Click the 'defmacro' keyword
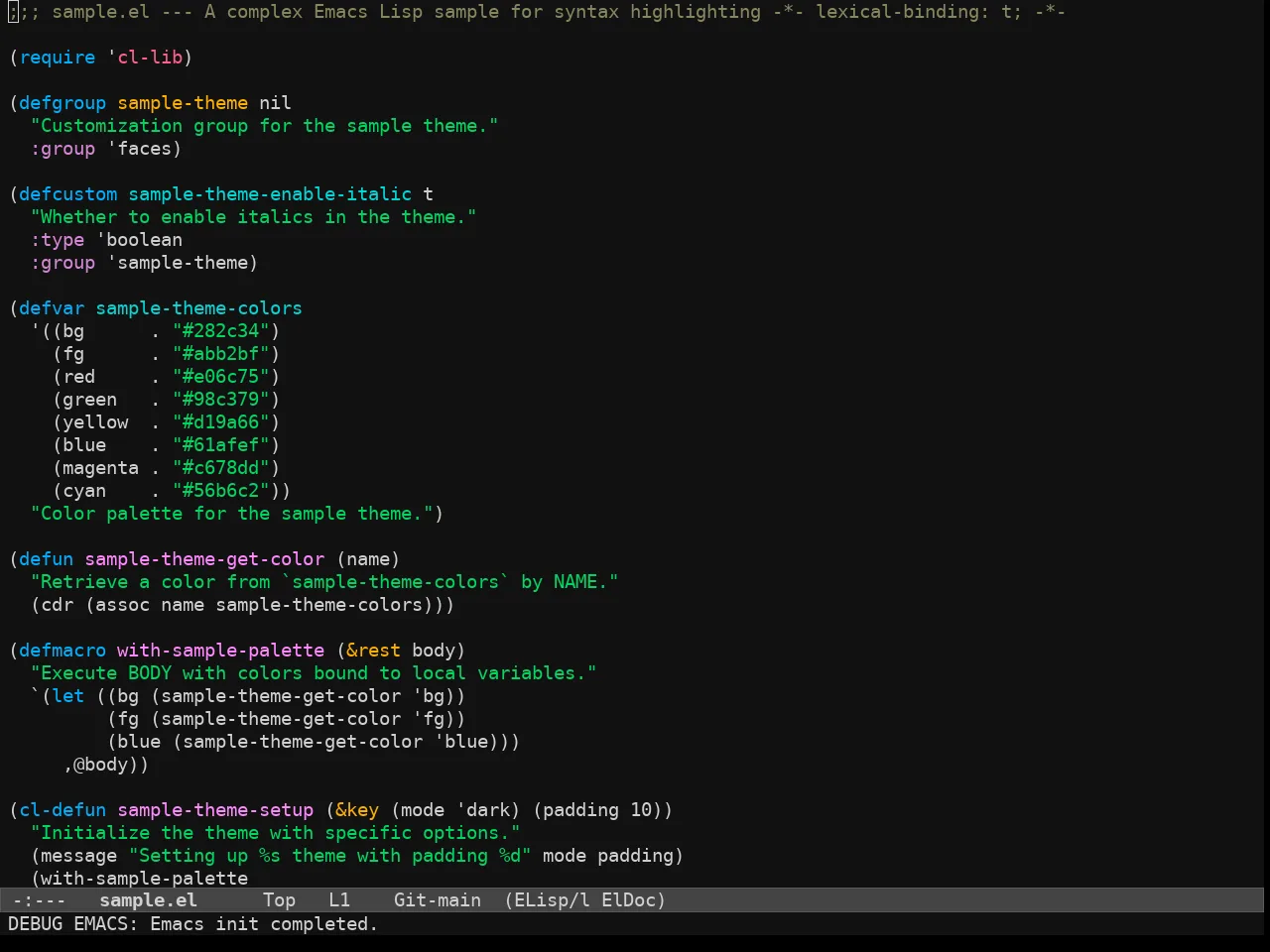Image resolution: width=1270 pixels, height=952 pixels. pos(63,651)
